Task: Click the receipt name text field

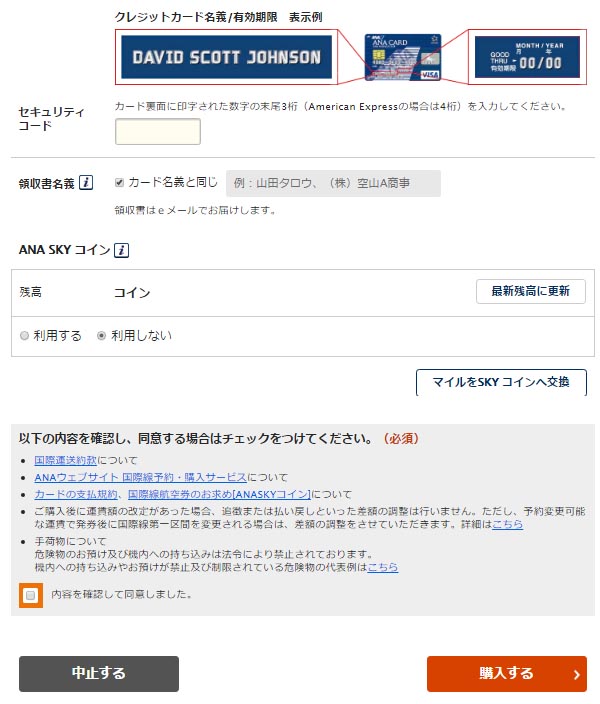Action: coord(333,183)
